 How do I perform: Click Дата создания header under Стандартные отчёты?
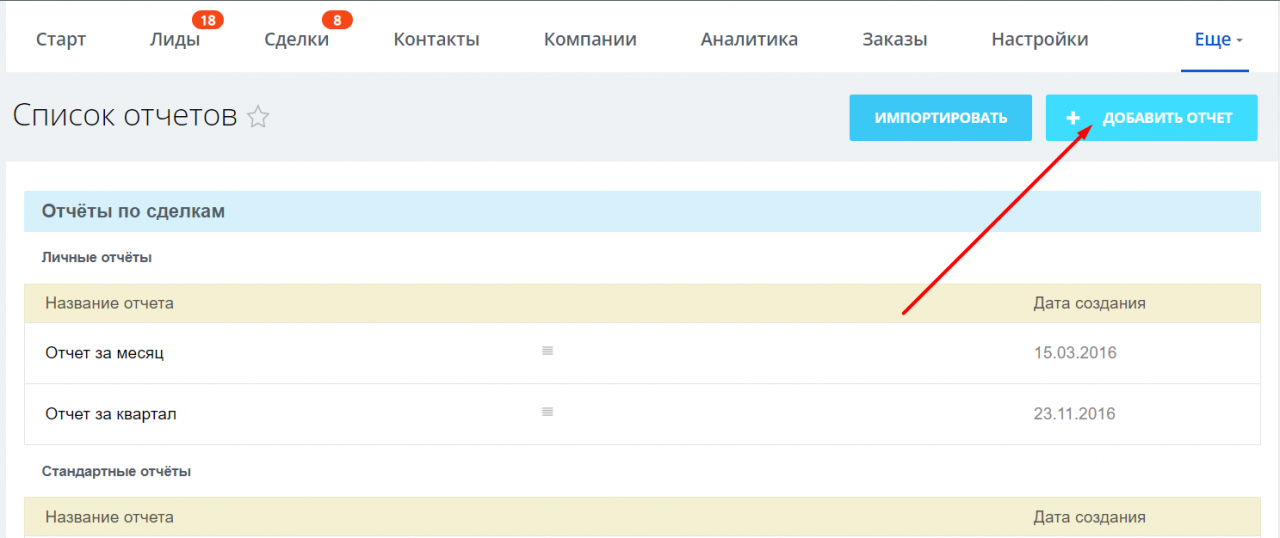(1089, 517)
